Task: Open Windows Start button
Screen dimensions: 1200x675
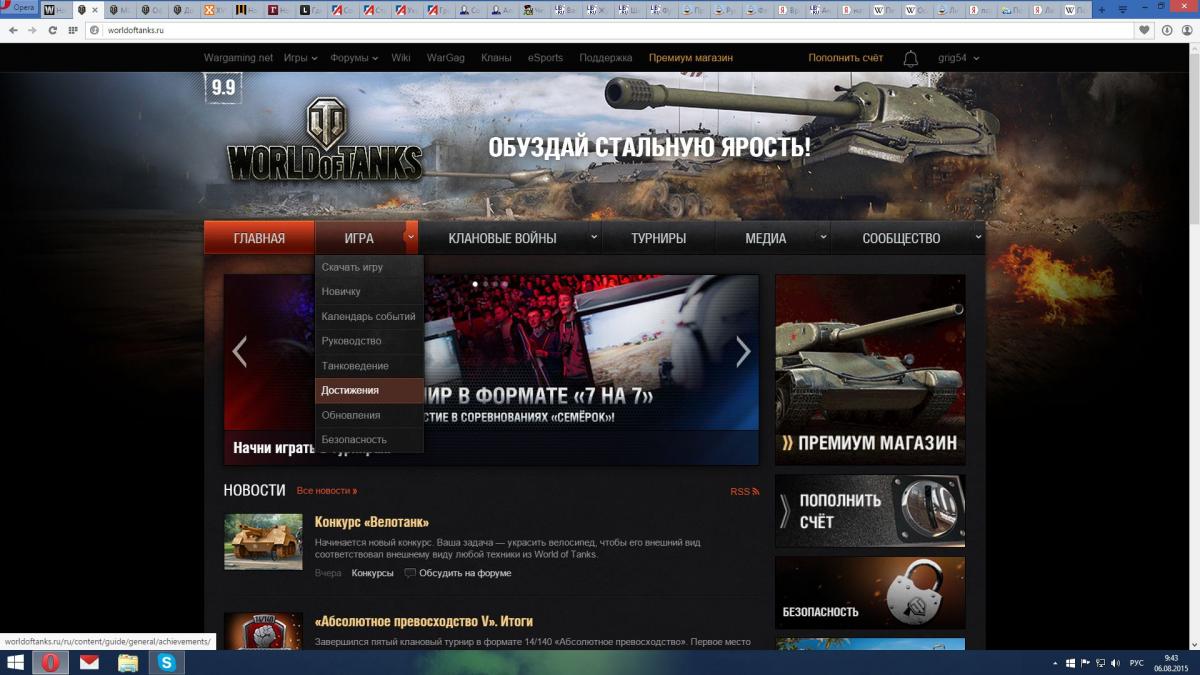Action: coord(16,663)
